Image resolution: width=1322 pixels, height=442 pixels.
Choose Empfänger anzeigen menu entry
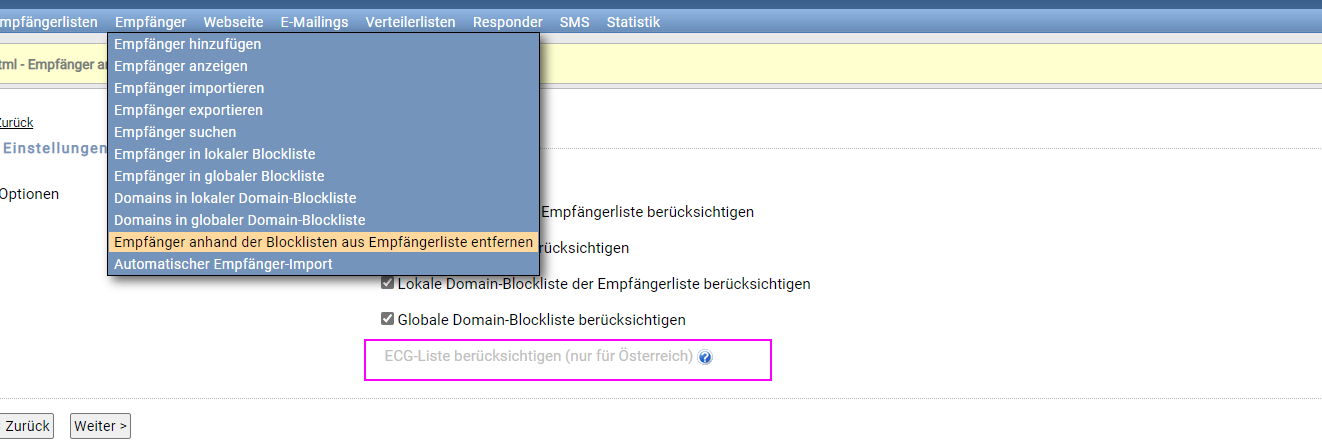click(x=323, y=66)
